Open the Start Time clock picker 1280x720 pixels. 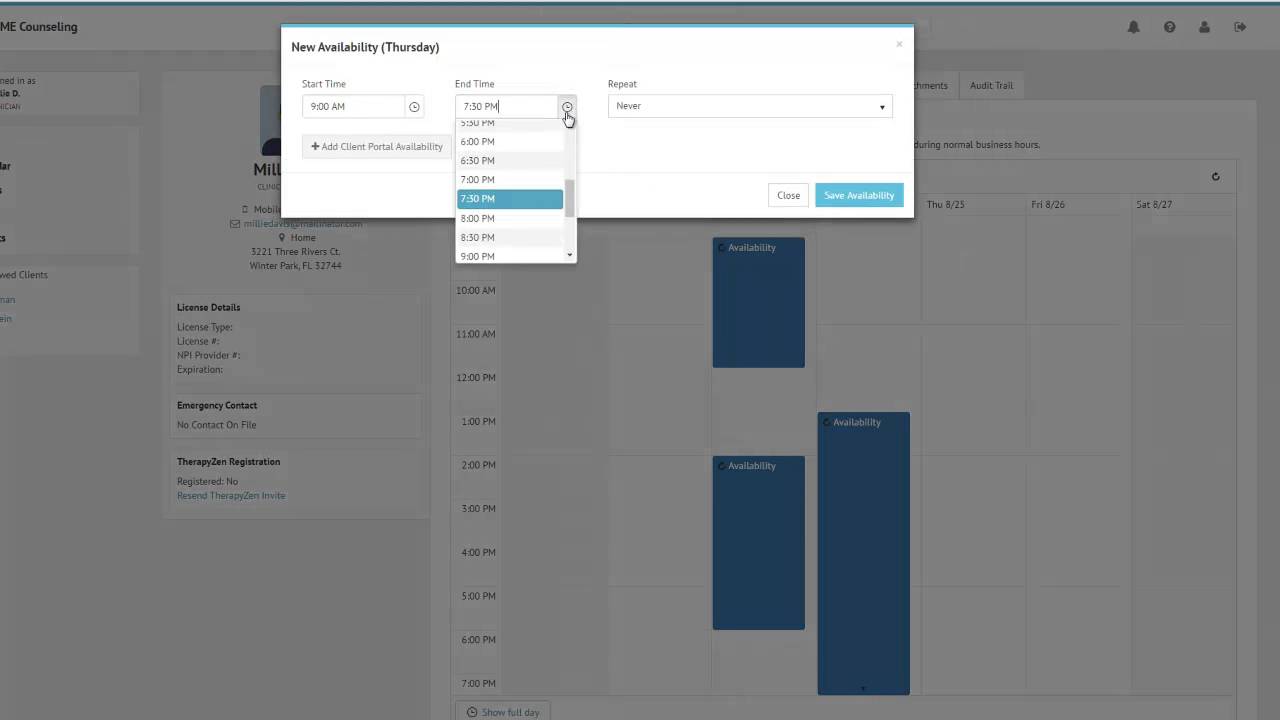414,107
